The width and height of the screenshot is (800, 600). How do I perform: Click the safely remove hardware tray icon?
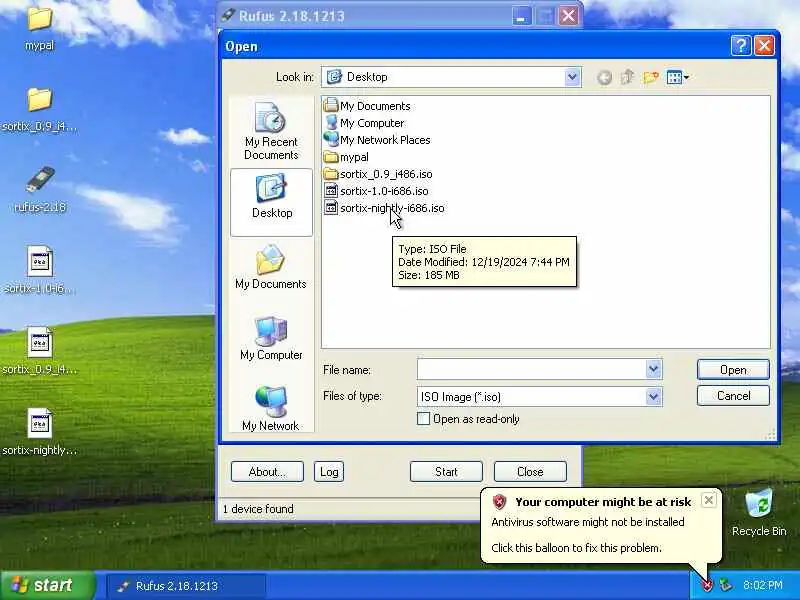tap(726, 585)
